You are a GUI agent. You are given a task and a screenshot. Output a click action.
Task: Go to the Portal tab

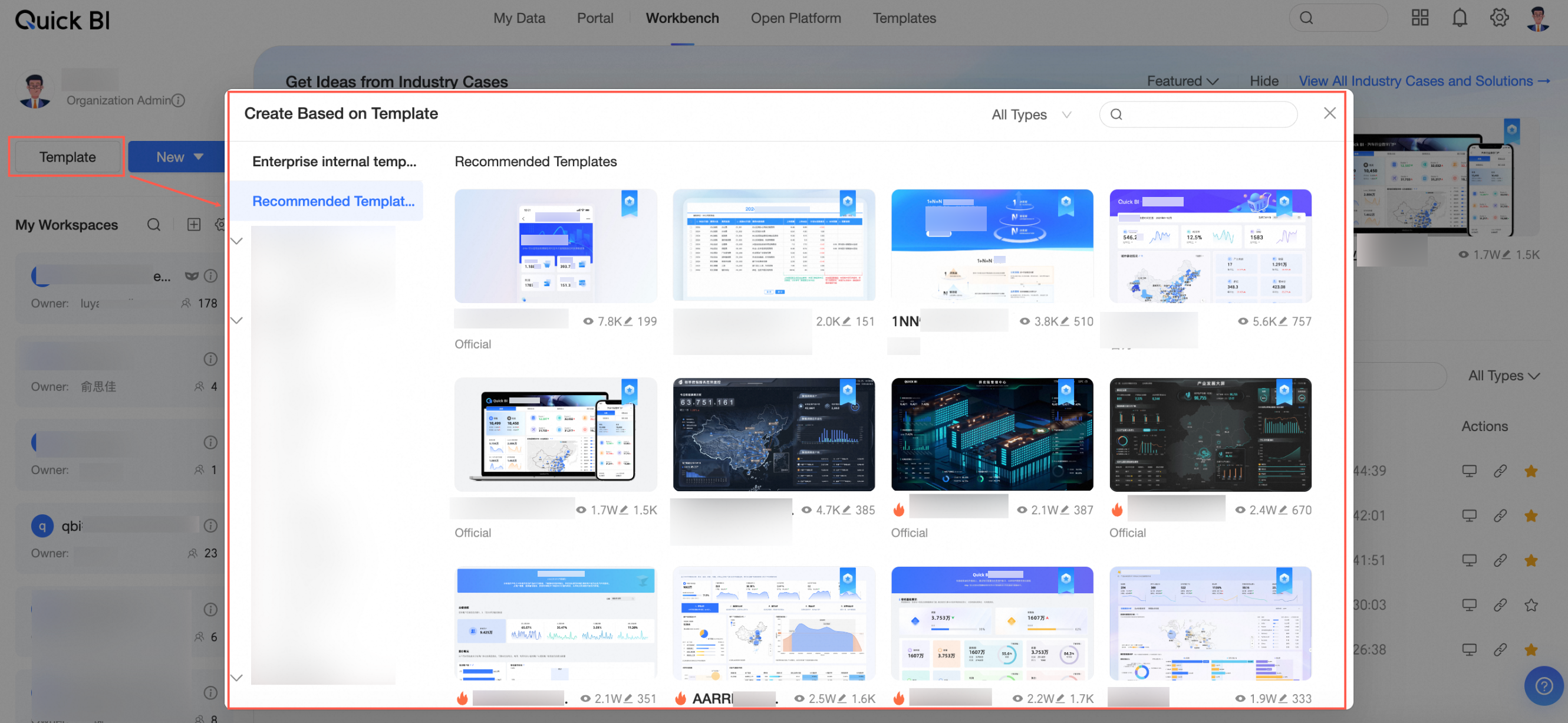595,18
